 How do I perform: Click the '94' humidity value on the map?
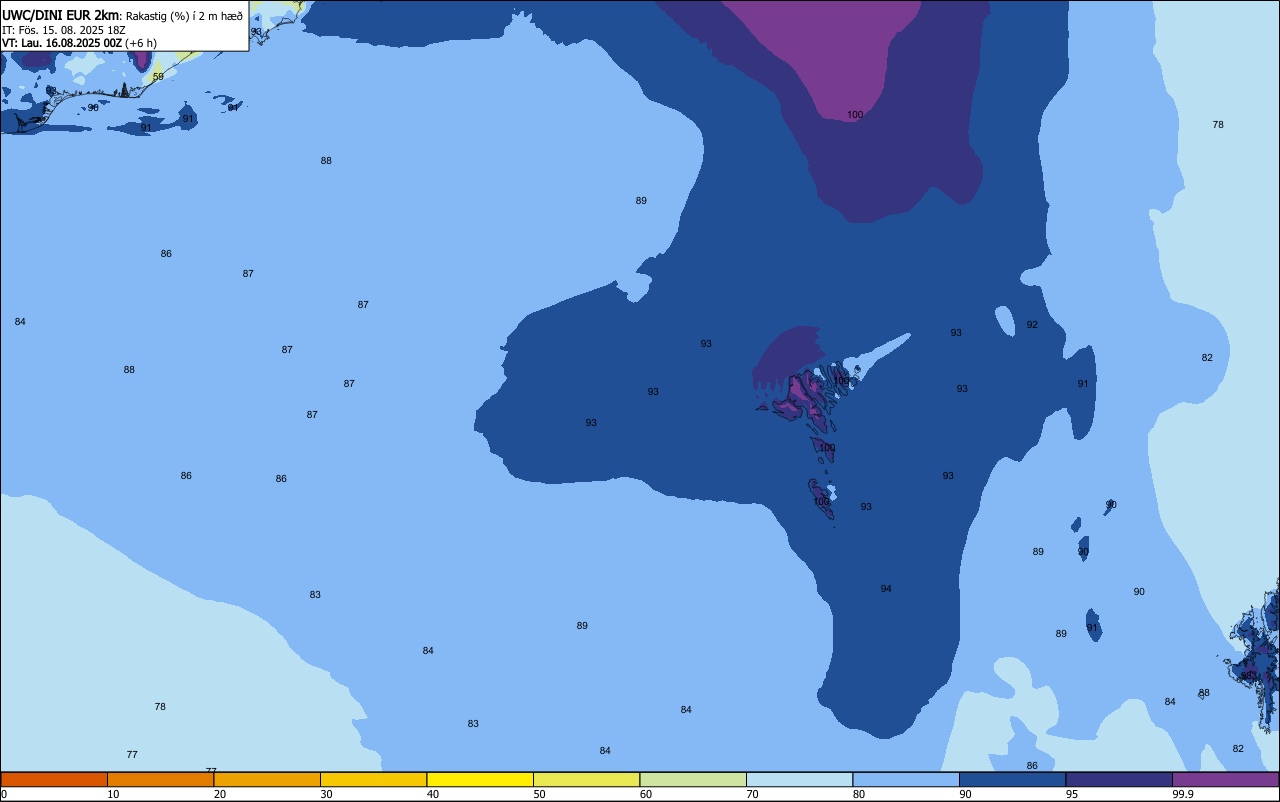pyautogui.click(x=886, y=589)
